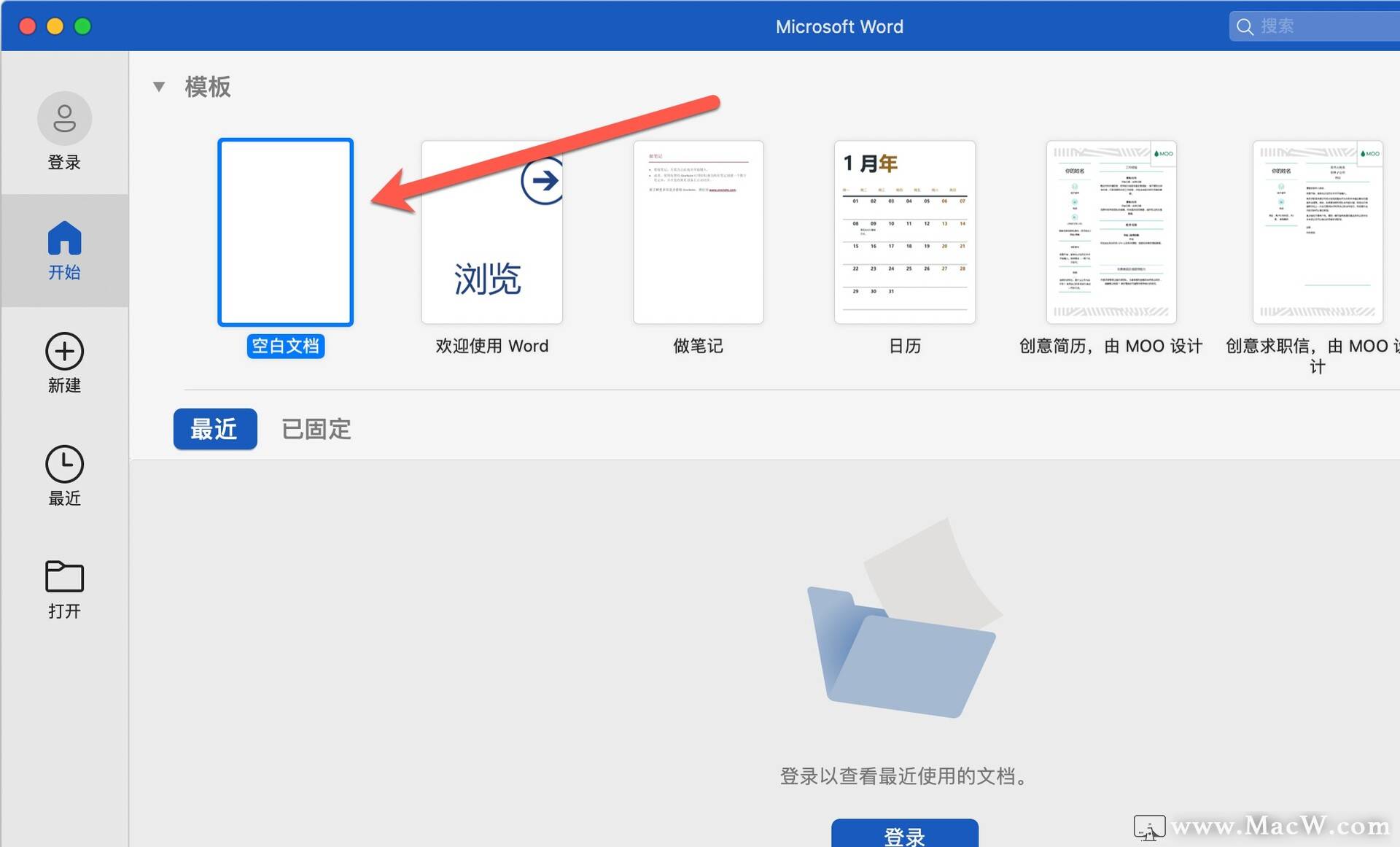Screen dimensions: 1400x847
Task: Click the 新建 plus icon in sidebar
Action: tap(64, 351)
